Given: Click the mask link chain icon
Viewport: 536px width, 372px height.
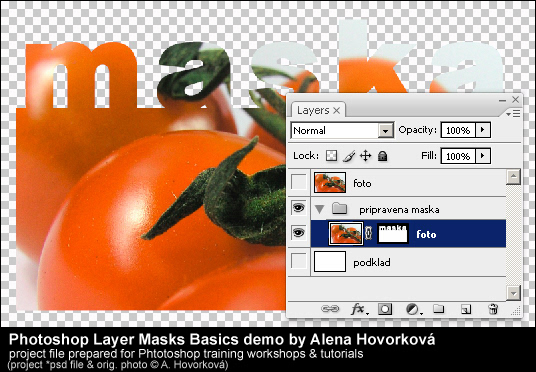Looking at the screenshot, I should point(368,234).
